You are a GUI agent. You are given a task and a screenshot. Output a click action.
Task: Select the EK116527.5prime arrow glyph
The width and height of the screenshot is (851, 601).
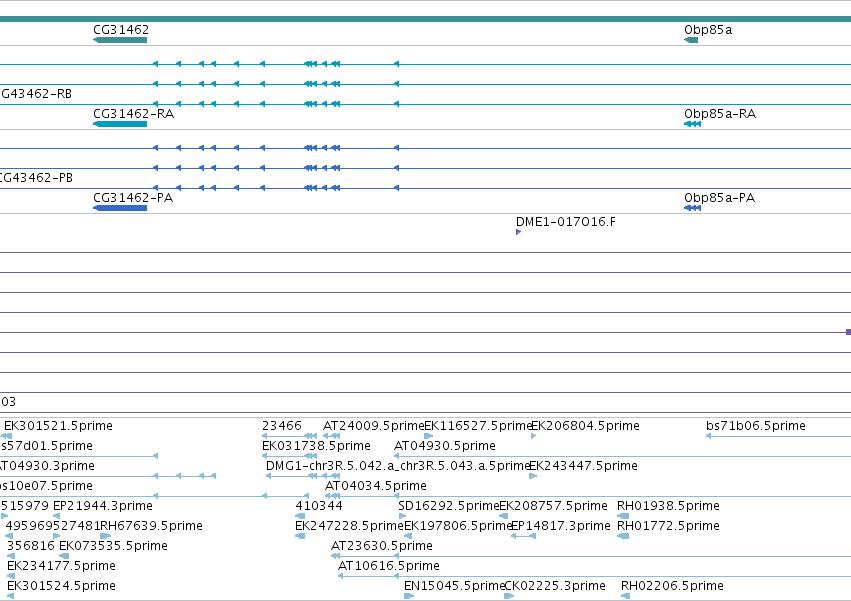tap(428, 436)
